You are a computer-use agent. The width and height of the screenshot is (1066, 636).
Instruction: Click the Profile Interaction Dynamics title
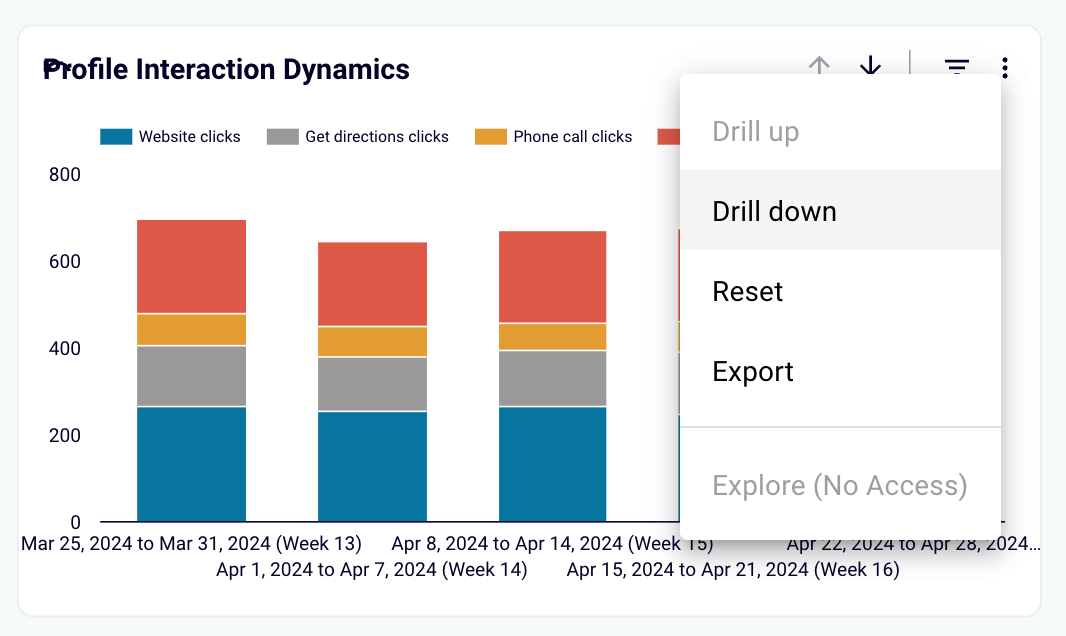point(226,69)
